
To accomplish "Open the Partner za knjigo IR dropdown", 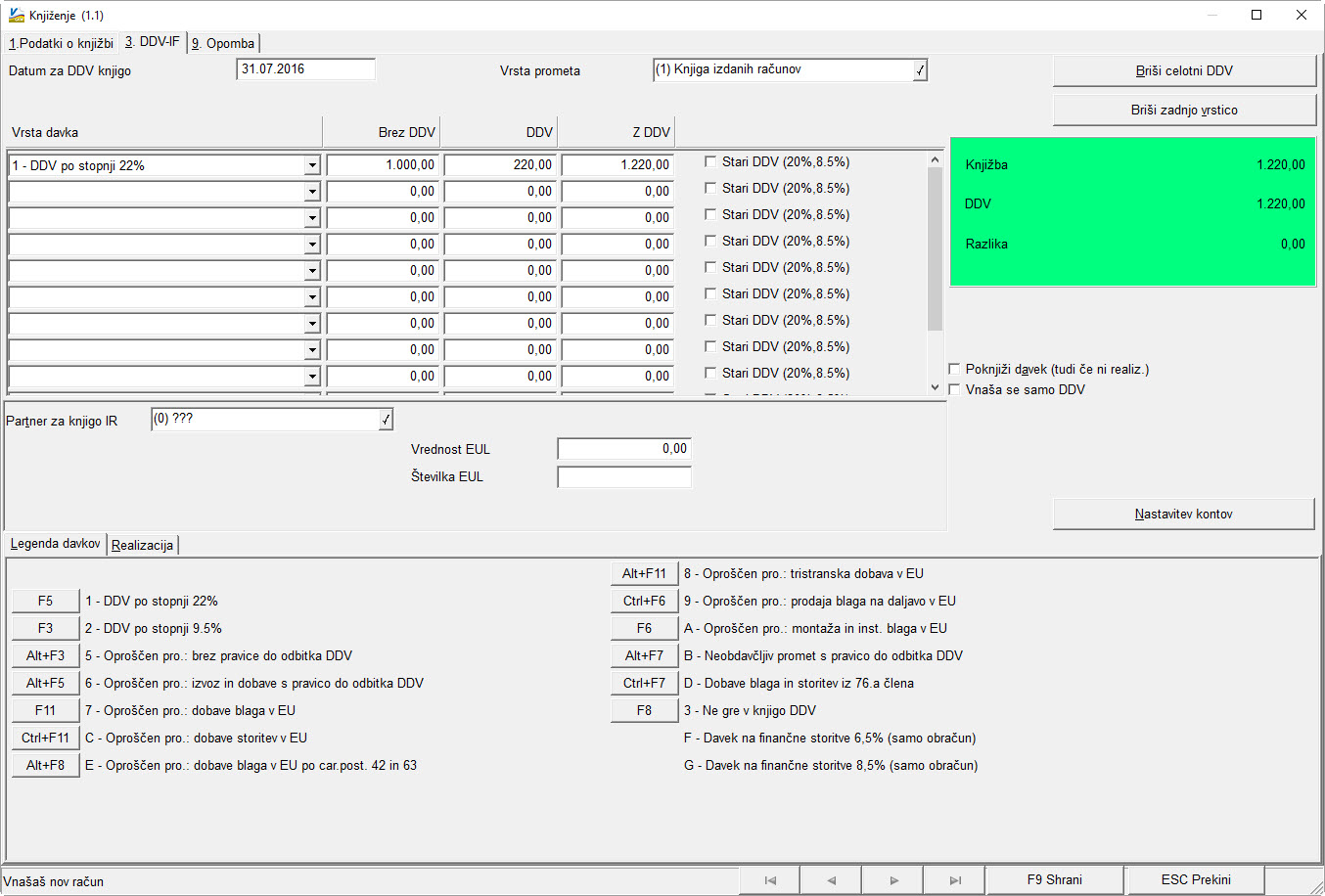I will (x=386, y=420).
